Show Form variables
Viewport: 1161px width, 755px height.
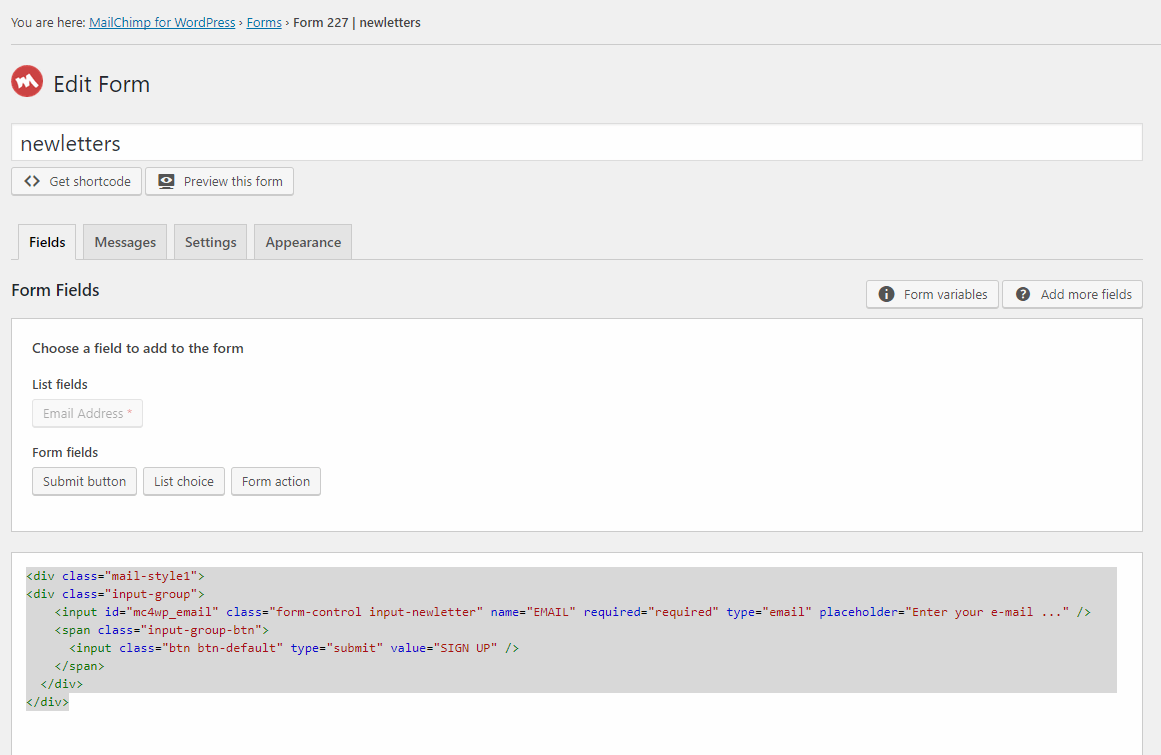click(932, 295)
